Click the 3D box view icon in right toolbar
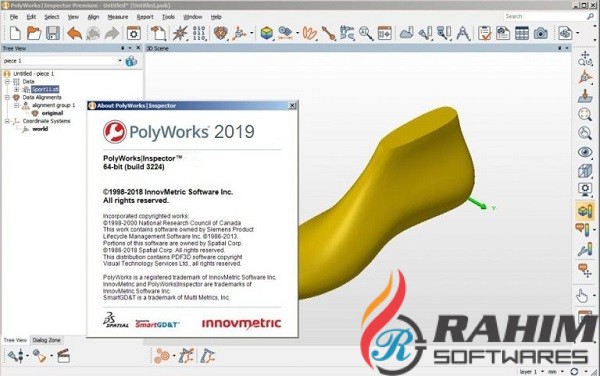This screenshot has width=600, height=376. point(585,171)
